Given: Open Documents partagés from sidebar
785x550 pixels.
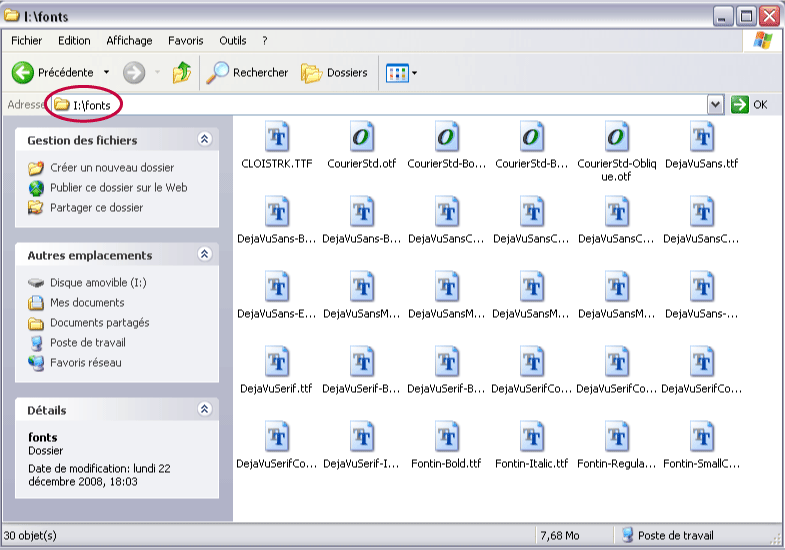Looking at the screenshot, I should tap(89, 323).
